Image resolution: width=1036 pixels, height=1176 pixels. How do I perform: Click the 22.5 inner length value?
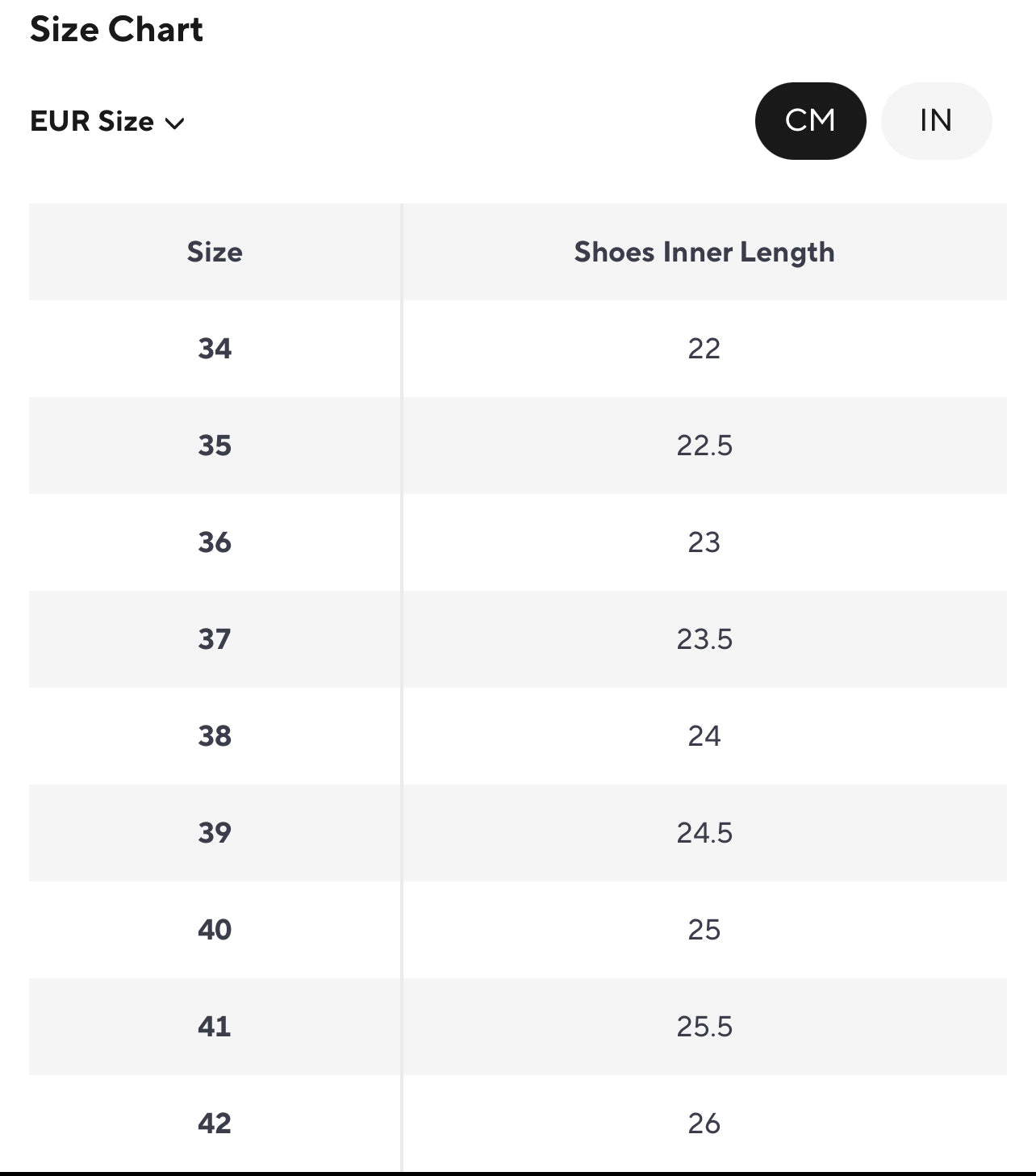(x=704, y=446)
